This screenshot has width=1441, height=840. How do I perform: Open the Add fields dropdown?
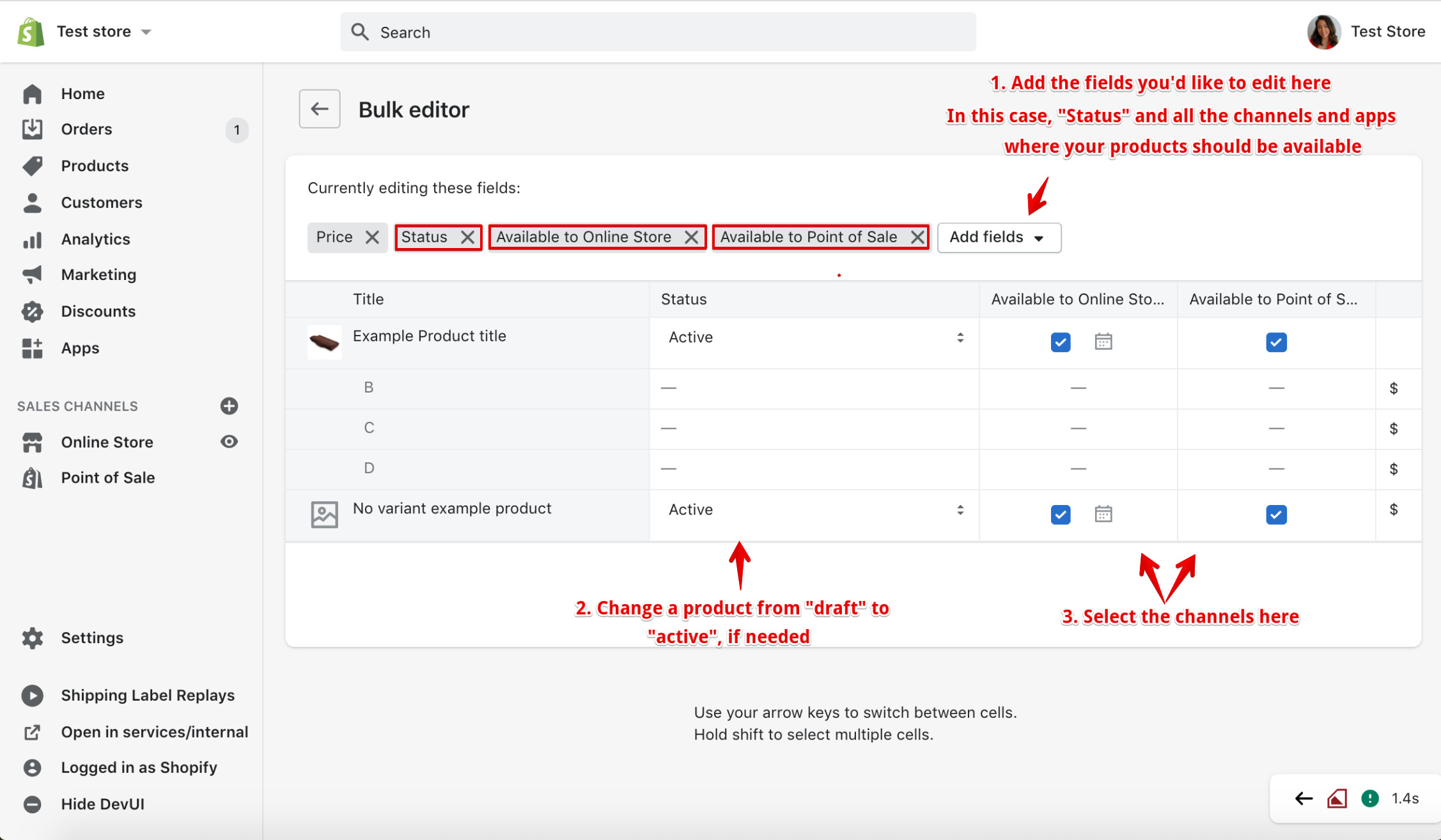pyautogui.click(x=999, y=237)
